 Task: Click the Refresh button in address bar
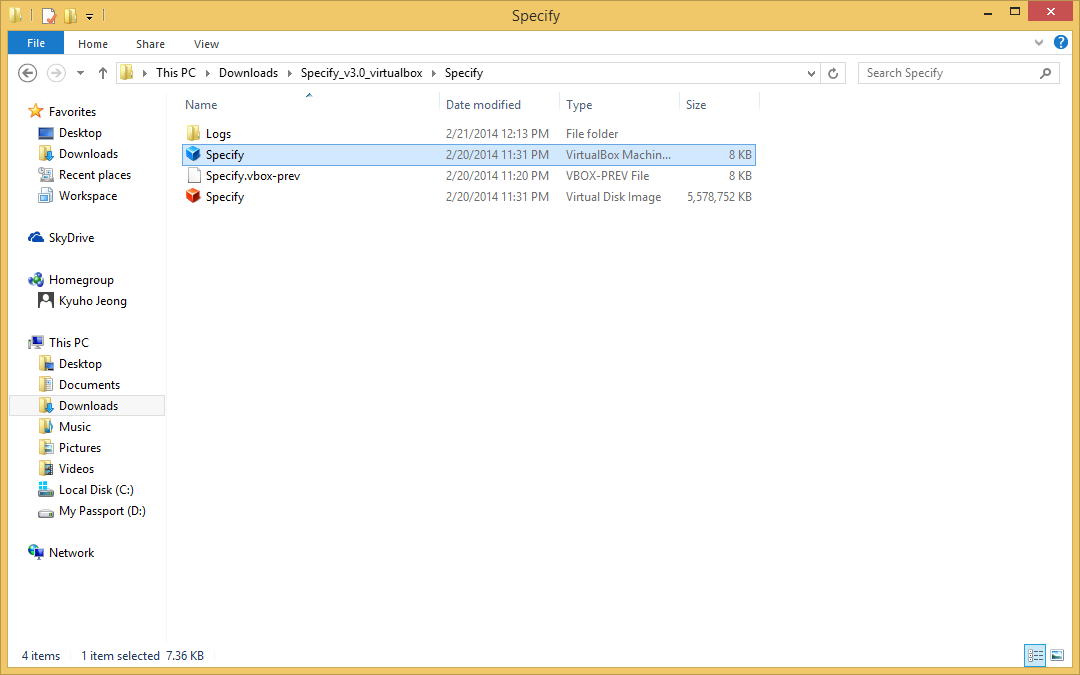click(833, 73)
